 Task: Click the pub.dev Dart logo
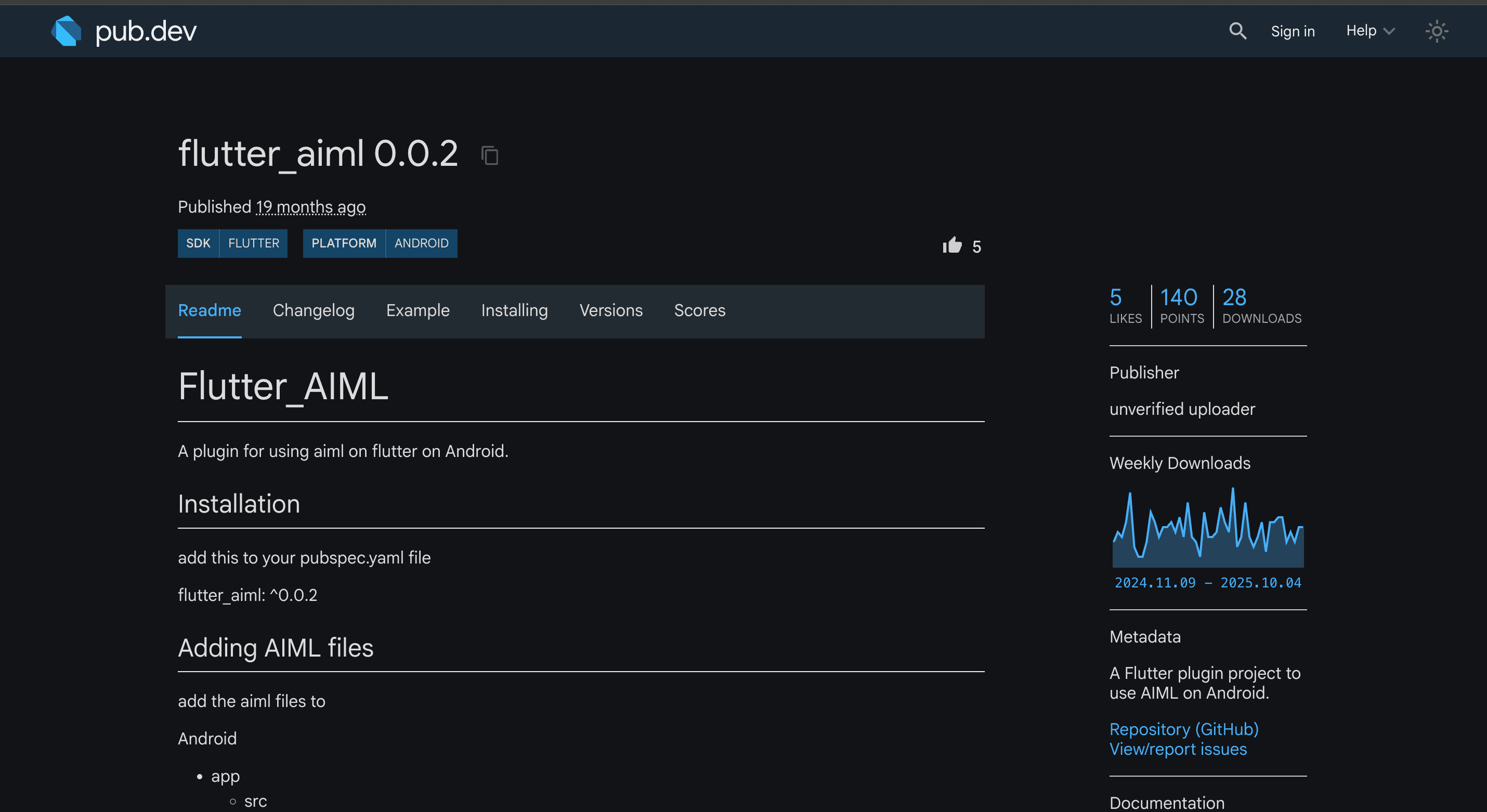click(67, 31)
